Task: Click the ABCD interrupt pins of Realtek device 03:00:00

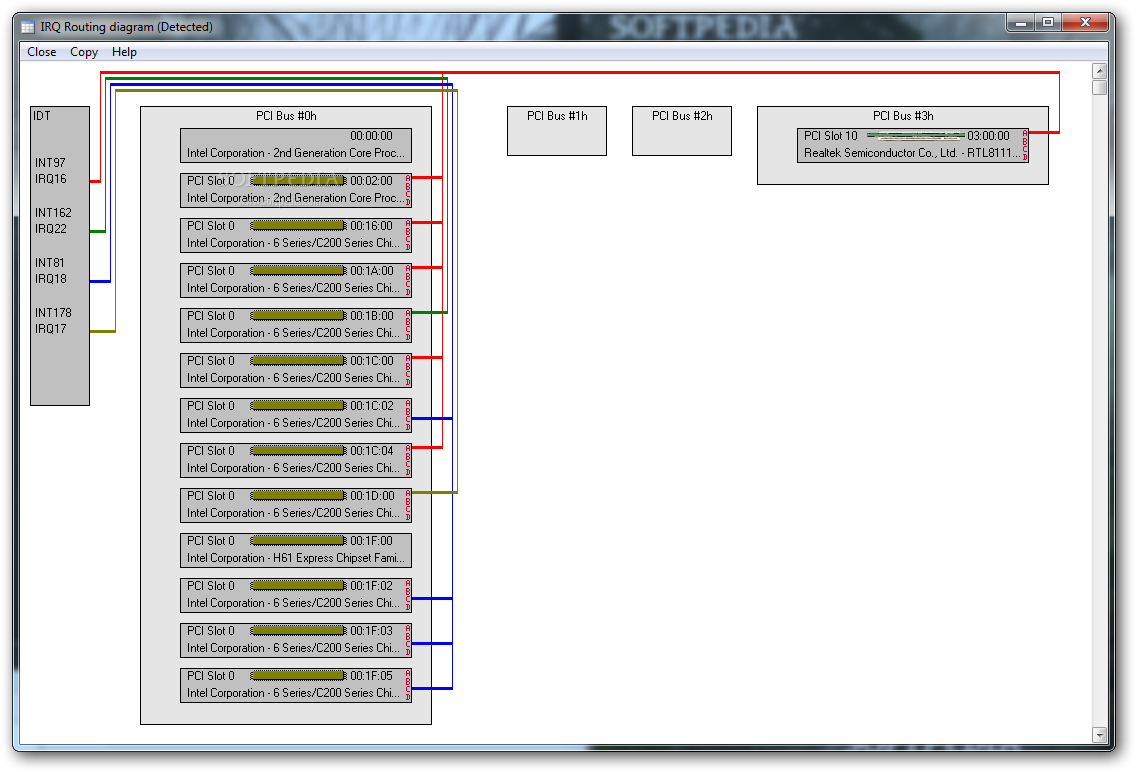Action: tap(1024, 145)
